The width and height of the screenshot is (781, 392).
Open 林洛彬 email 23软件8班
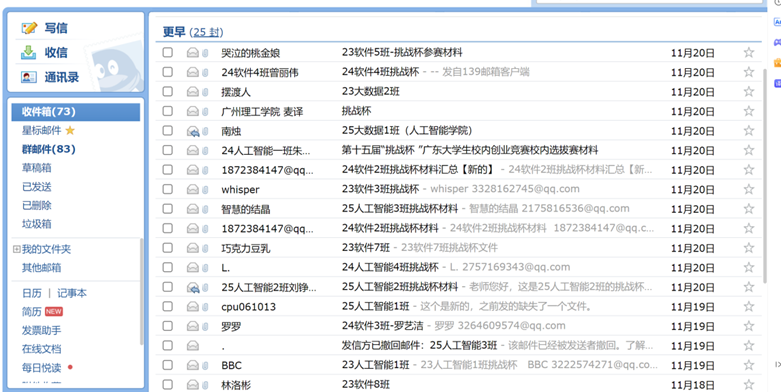(x=366, y=385)
